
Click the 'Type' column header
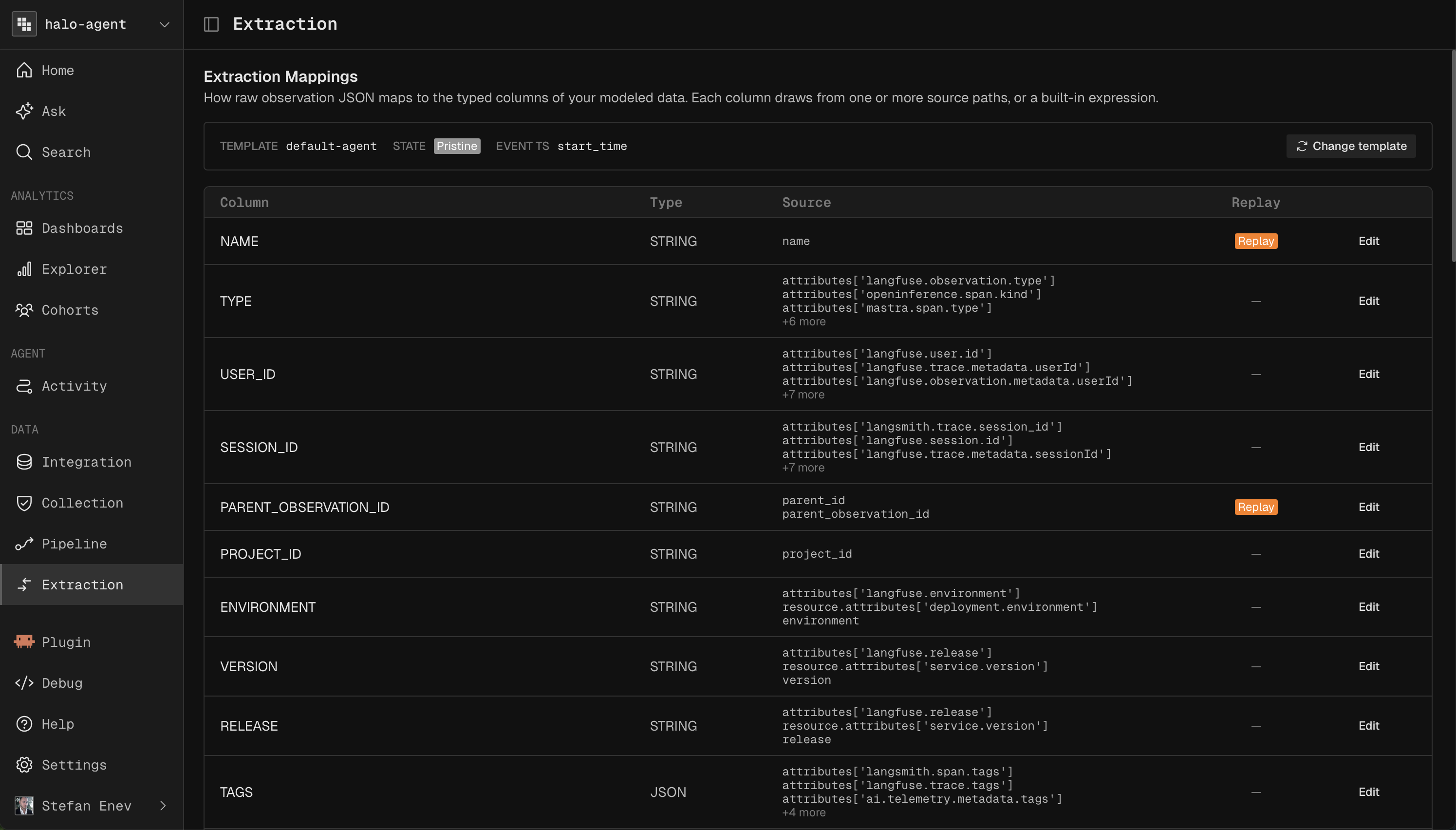point(666,202)
